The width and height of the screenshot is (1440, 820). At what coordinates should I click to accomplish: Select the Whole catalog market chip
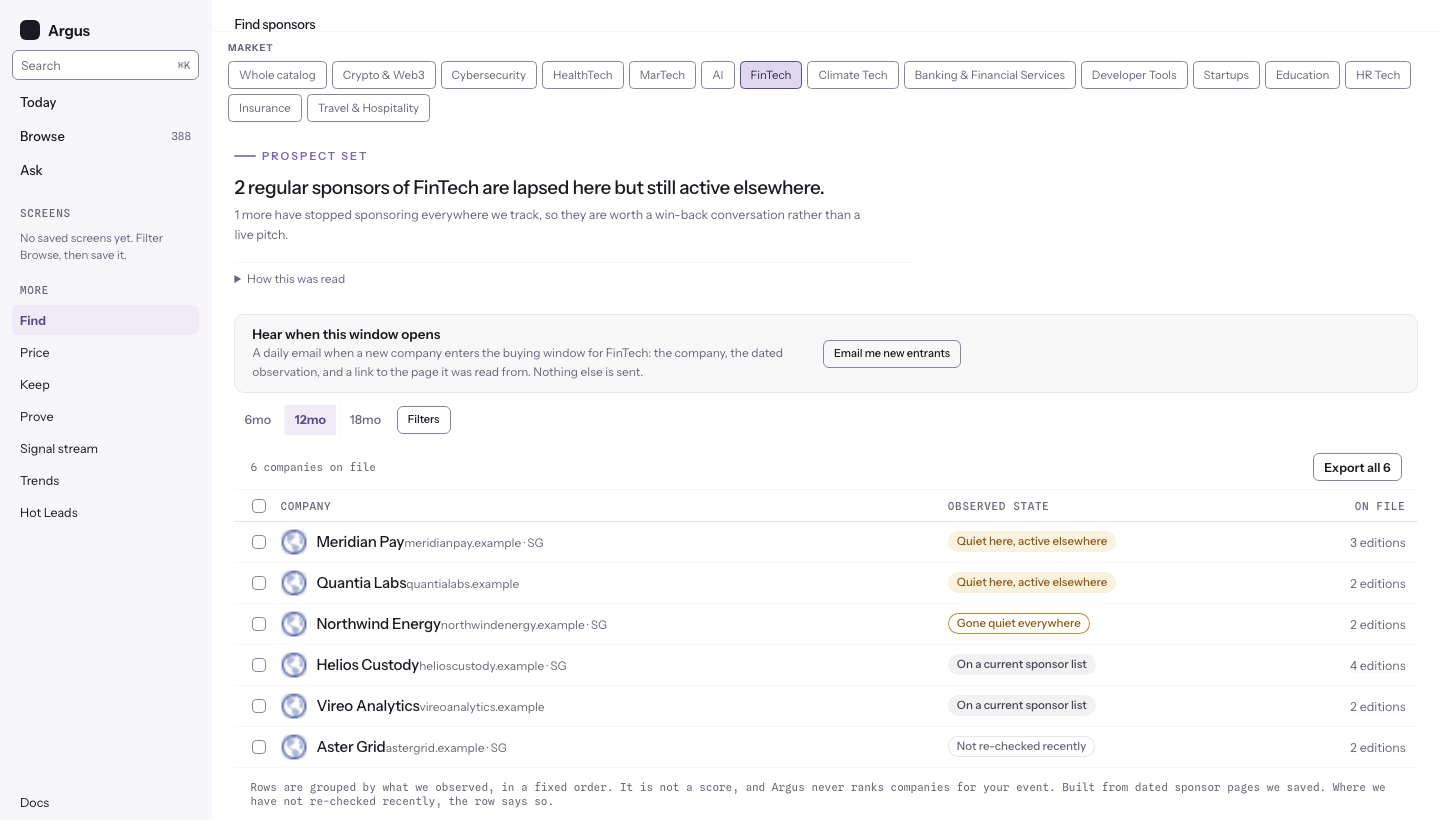coord(277,75)
